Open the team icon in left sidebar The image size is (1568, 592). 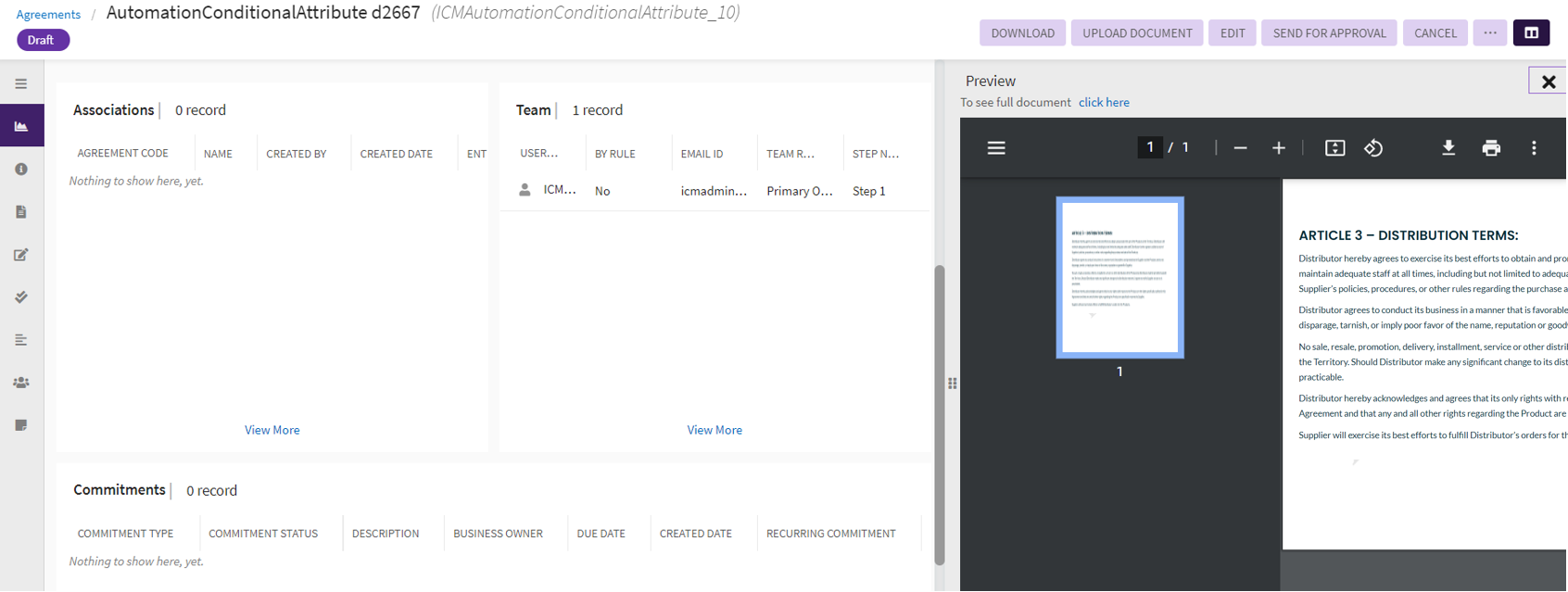(21, 383)
